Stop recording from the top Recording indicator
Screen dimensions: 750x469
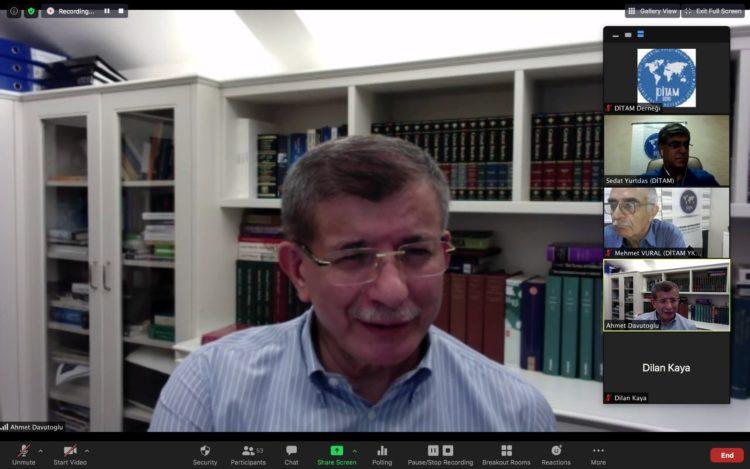pyautogui.click(x=121, y=11)
